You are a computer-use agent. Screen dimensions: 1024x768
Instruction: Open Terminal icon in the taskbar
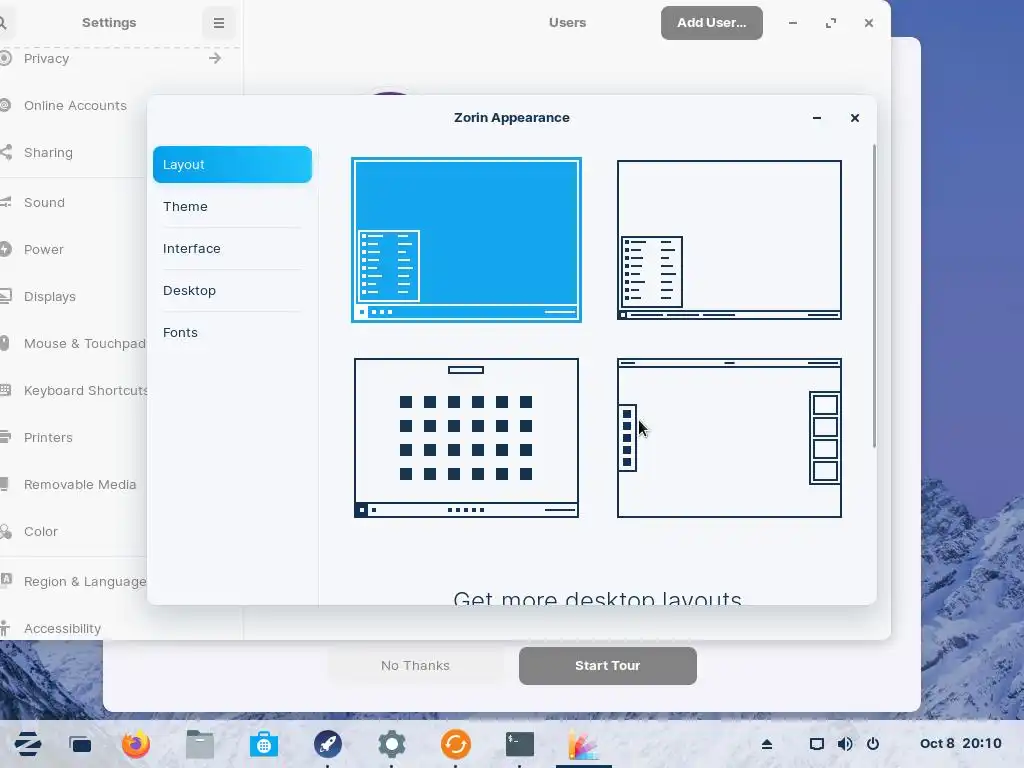[x=520, y=744]
